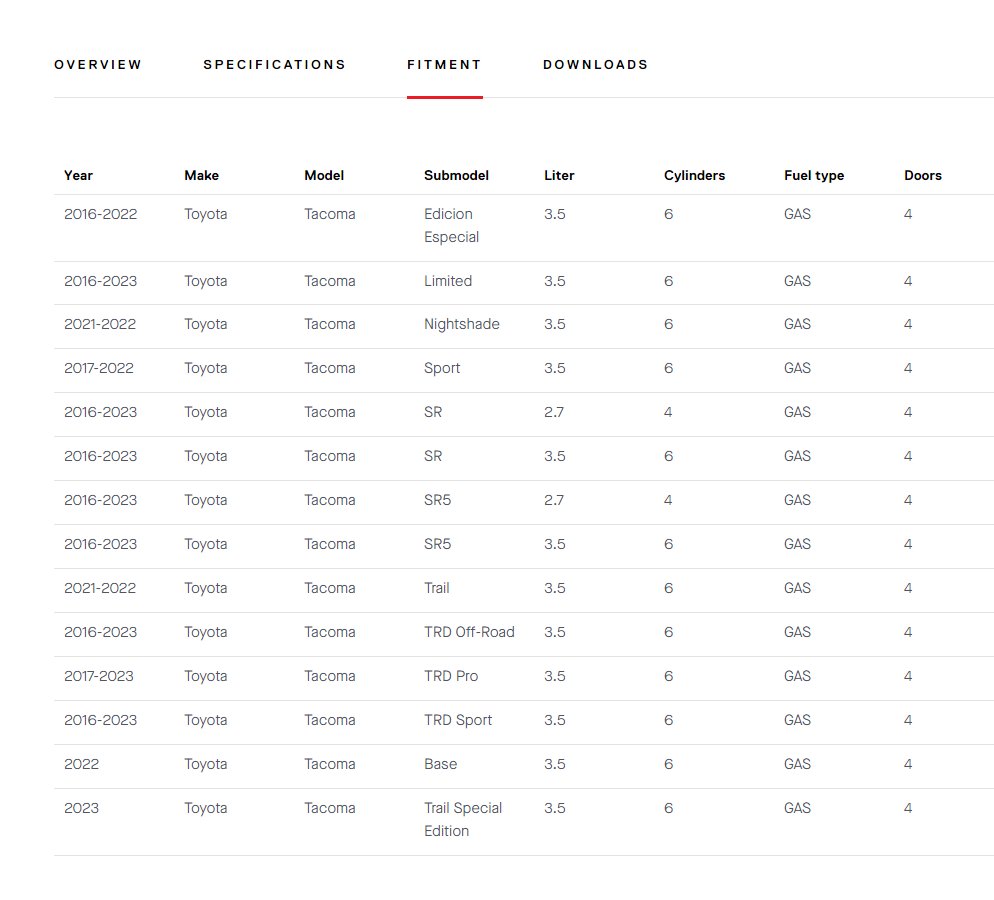Click GAS in the Limited row
The image size is (994, 900).
pos(797,281)
